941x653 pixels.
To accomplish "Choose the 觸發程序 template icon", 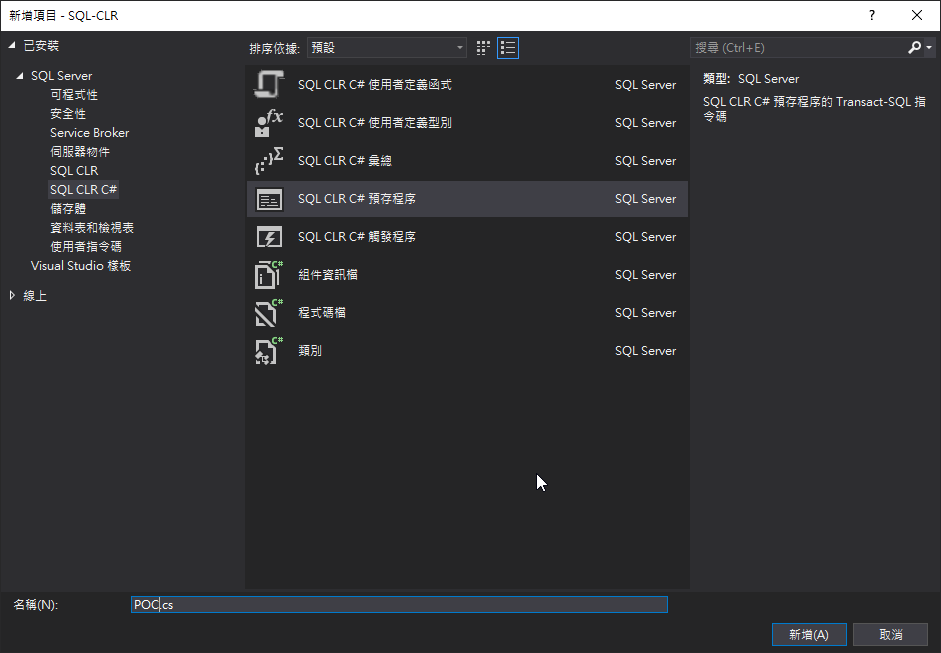I will [x=269, y=237].
